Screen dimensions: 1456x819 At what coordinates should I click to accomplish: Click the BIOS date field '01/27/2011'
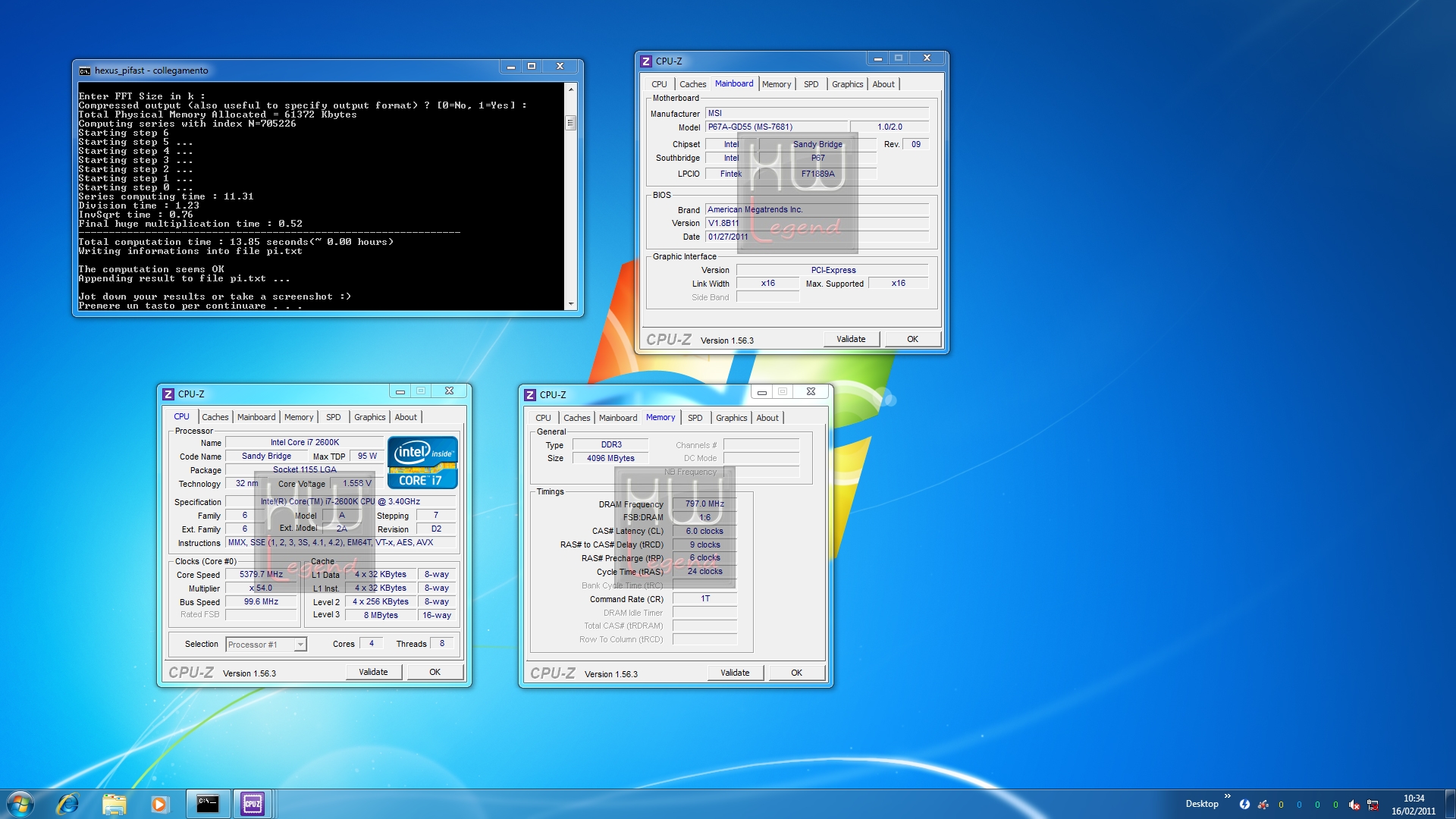(817, 237)
